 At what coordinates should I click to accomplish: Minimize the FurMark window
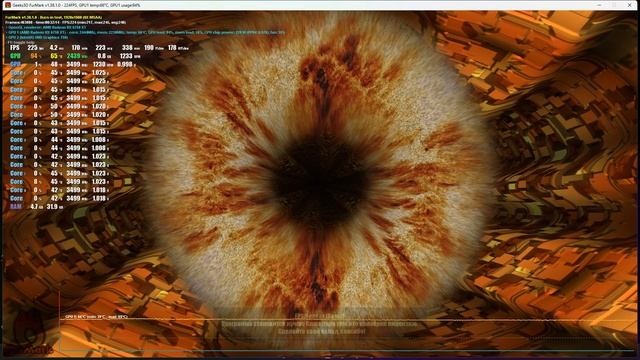coord(599,5)
